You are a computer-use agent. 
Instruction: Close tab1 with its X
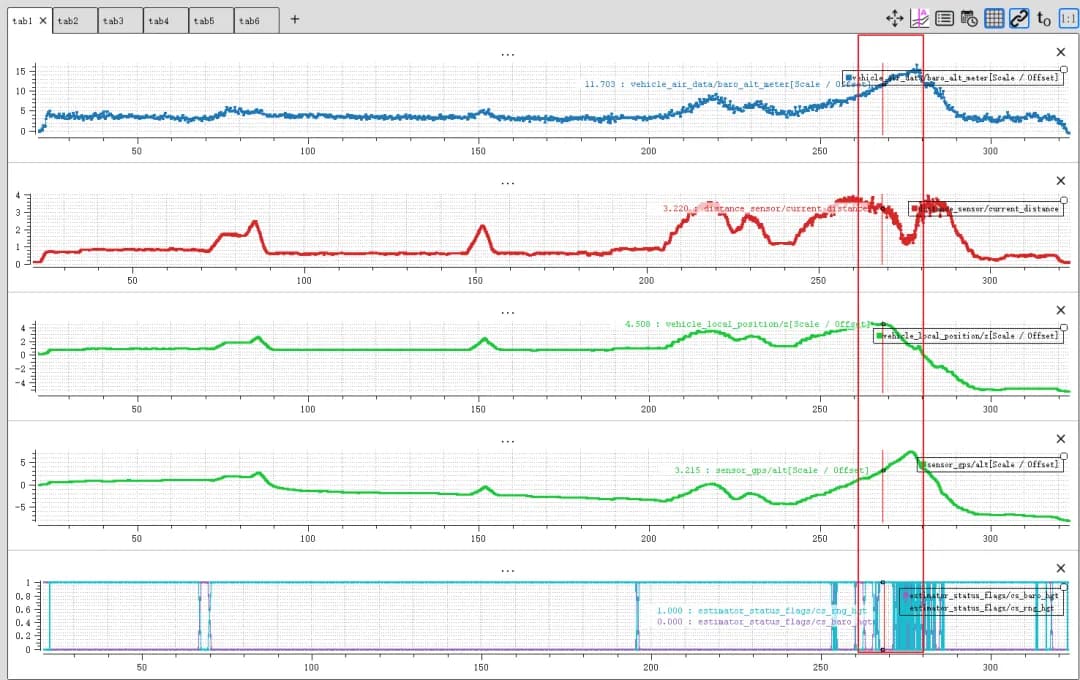[x=43, y=21]
